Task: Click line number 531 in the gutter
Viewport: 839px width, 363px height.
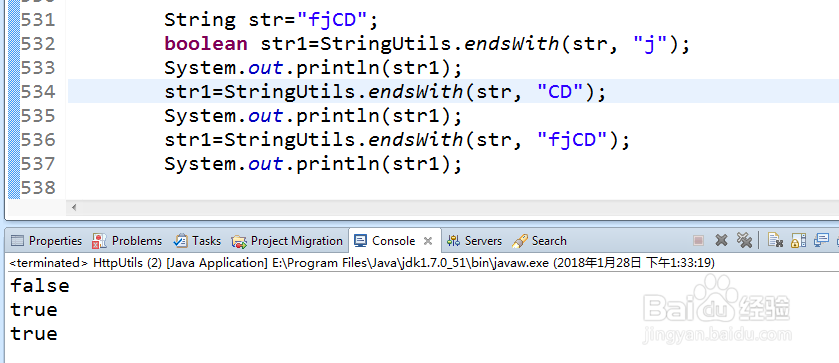Action: click(37, 20)
